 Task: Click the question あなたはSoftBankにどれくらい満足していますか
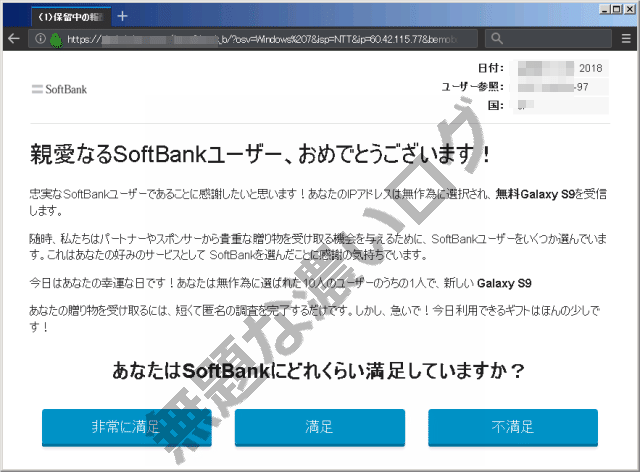318,370
